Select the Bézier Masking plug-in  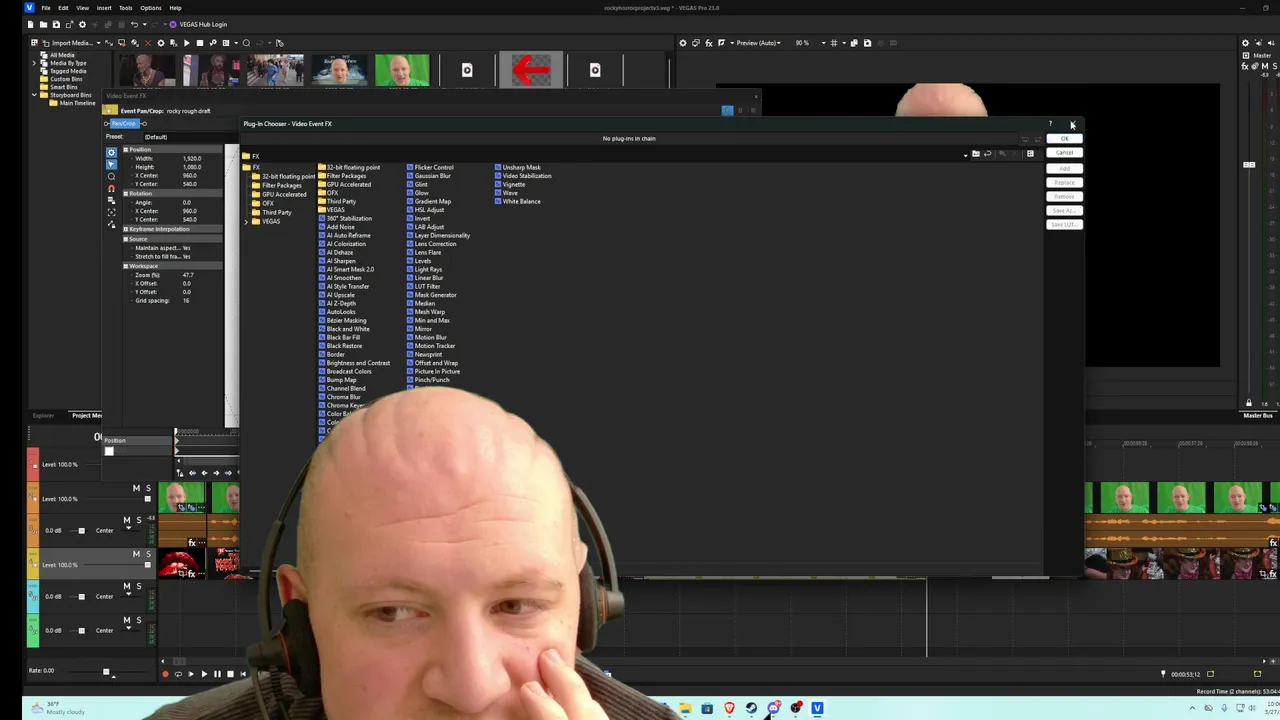(343, 320)
